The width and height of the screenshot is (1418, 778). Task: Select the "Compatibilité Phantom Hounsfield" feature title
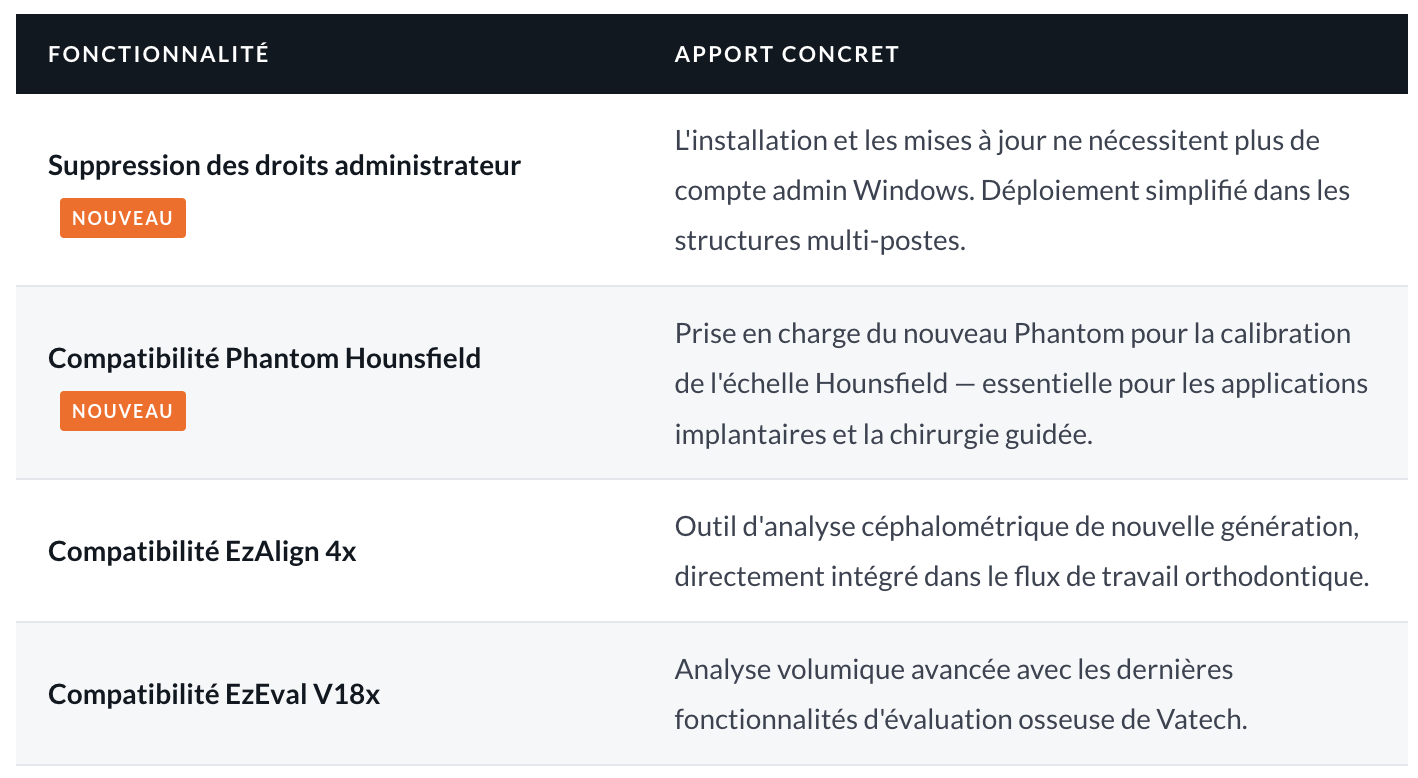[264, 358]
